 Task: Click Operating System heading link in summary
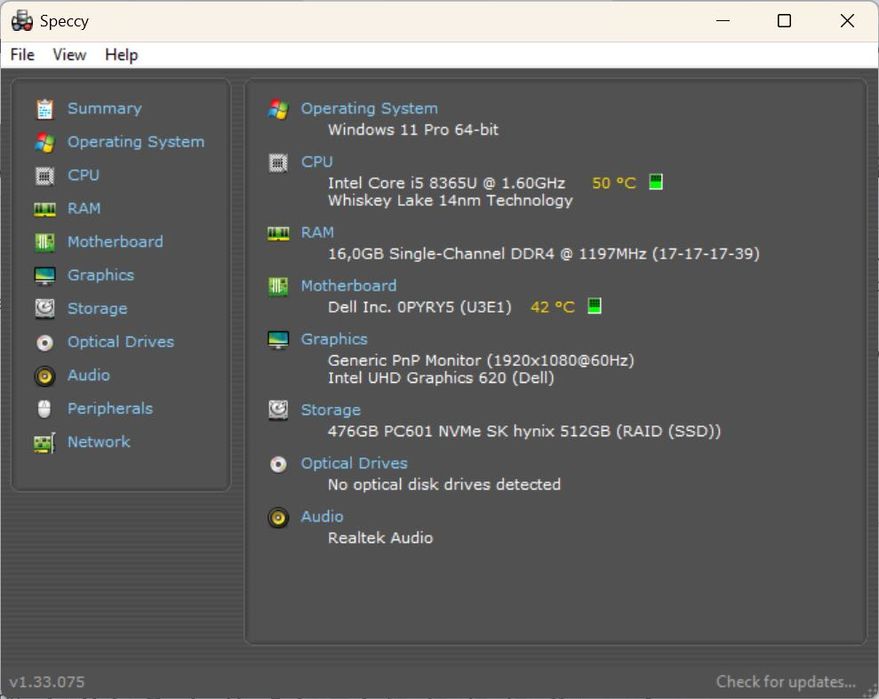369,108
